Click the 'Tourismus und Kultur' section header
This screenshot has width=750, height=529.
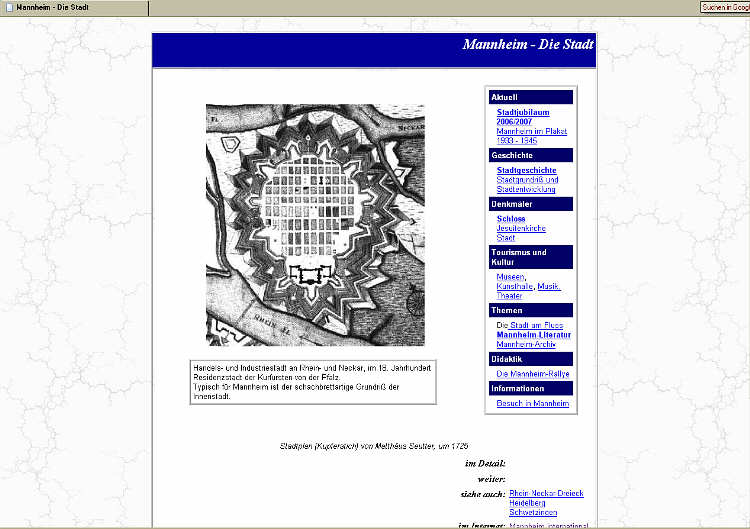[530, 257]
